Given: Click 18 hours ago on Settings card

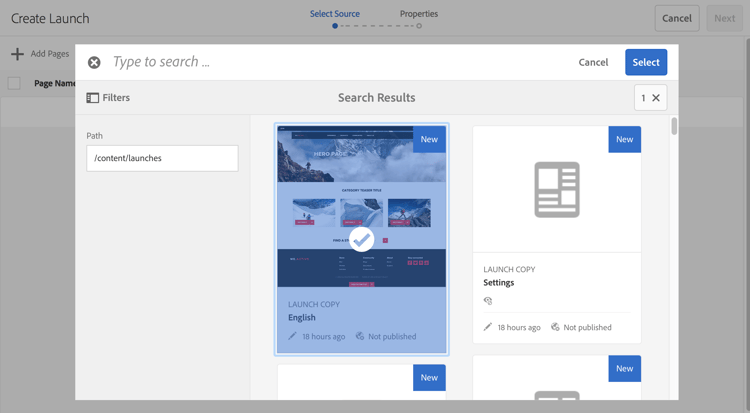Looking at the screenshot, I should click(x=519, y=327).
